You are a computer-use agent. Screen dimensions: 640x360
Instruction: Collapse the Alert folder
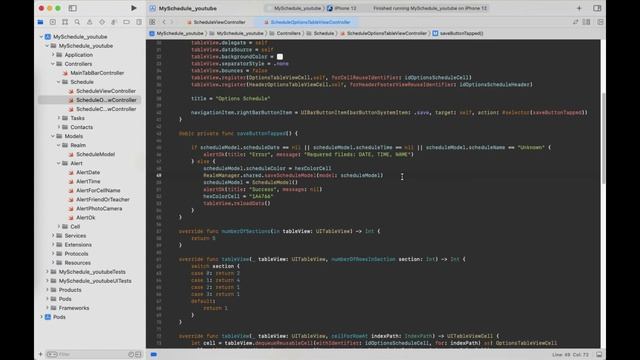59,163
